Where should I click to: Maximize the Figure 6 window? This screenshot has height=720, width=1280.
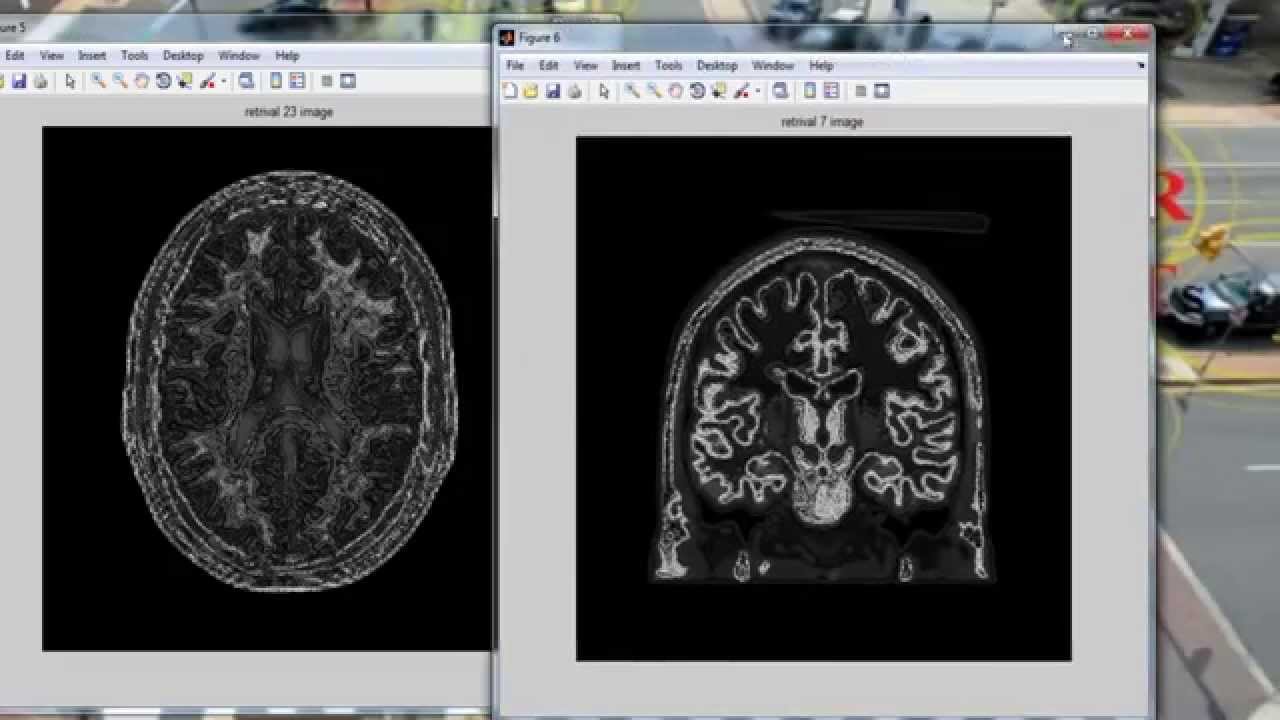(x=1094, y=34)
